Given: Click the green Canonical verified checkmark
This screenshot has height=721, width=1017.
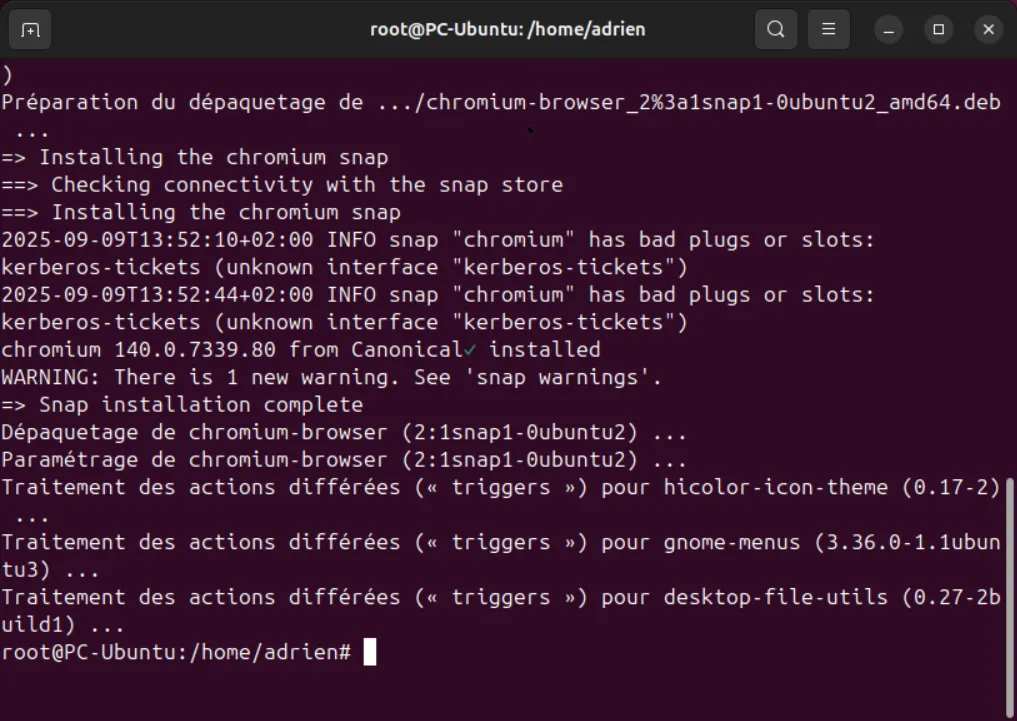Looking at the screenshot, I should [470, 350].
